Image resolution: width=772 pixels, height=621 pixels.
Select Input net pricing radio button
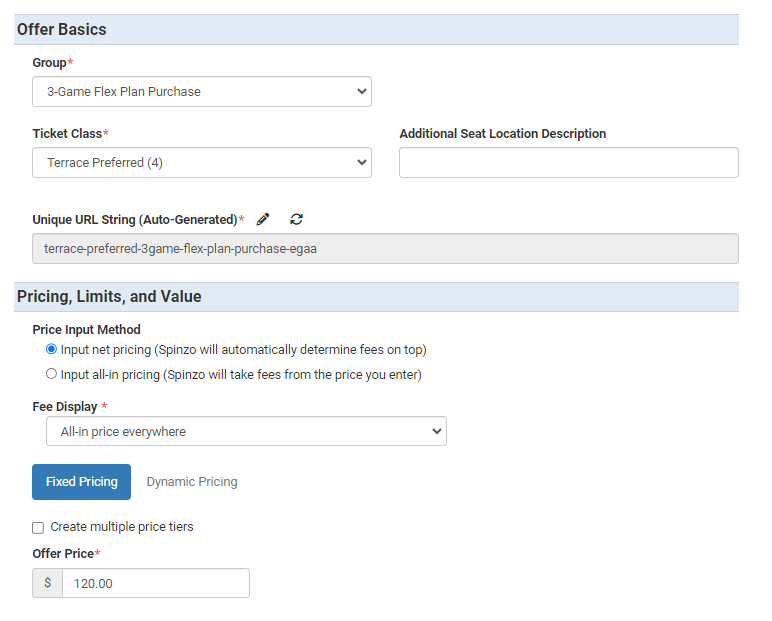[51, 349]
